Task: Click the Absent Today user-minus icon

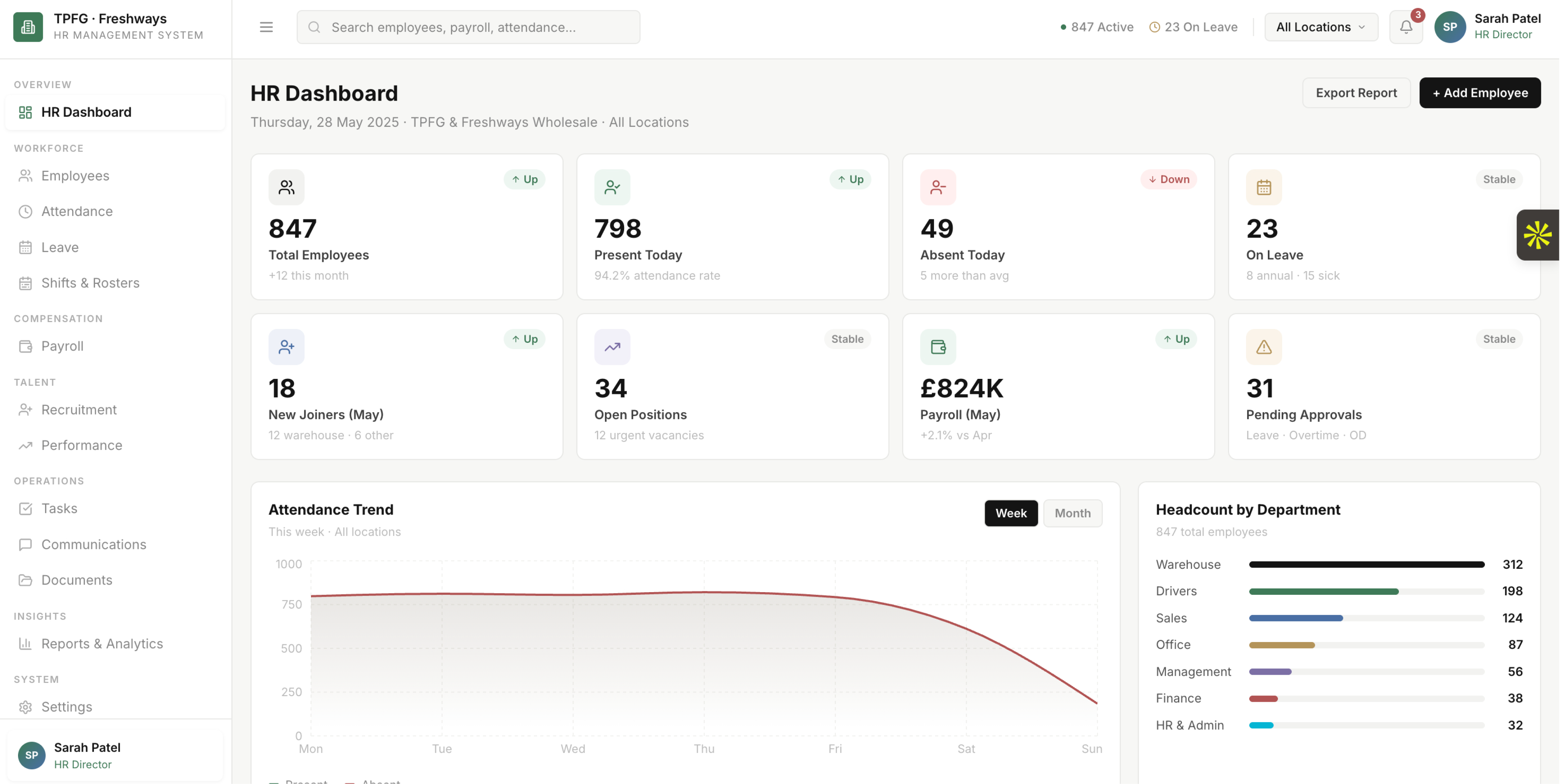Action: [937, 187]
